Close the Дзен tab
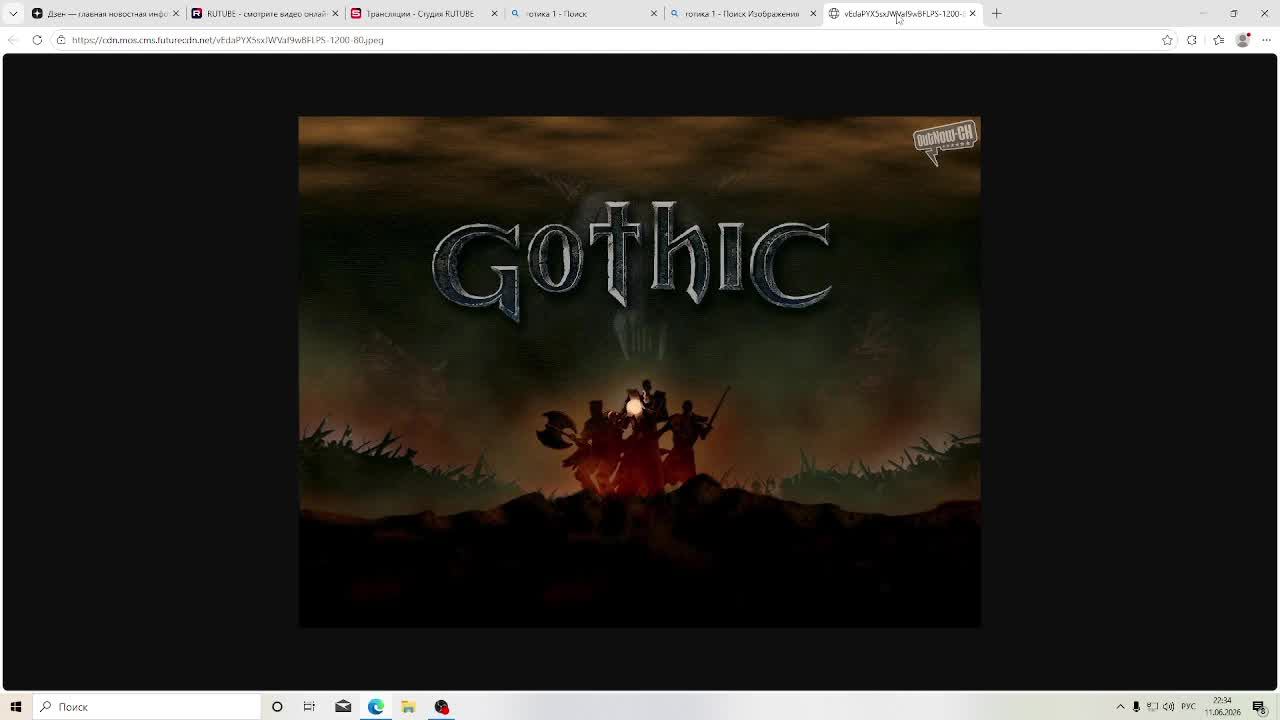 (x=176, y=13)
